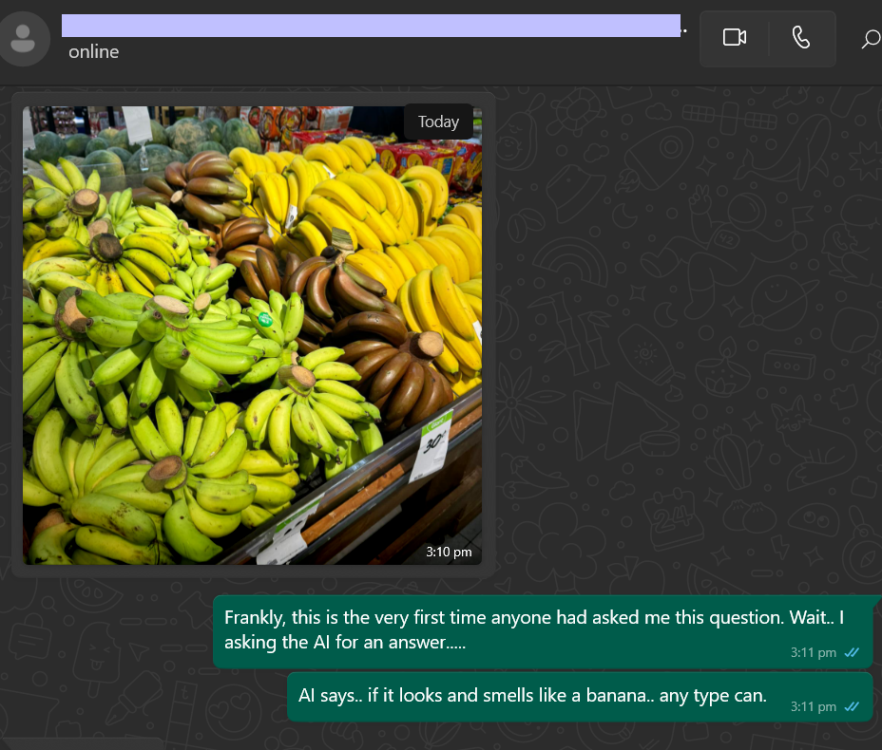Open search in this conversation

869,39
